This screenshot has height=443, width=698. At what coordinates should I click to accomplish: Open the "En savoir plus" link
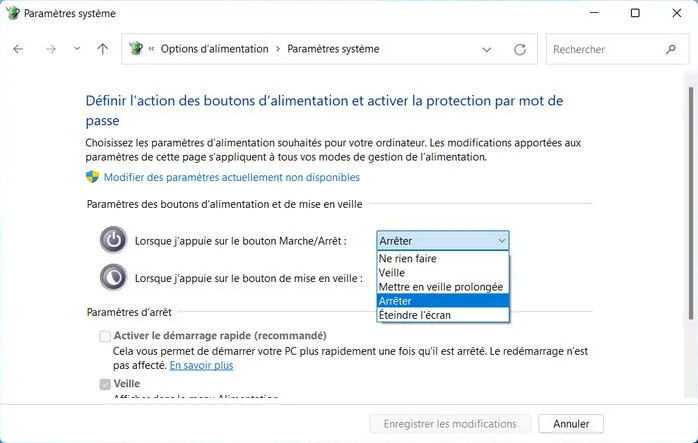click(201, 366)
